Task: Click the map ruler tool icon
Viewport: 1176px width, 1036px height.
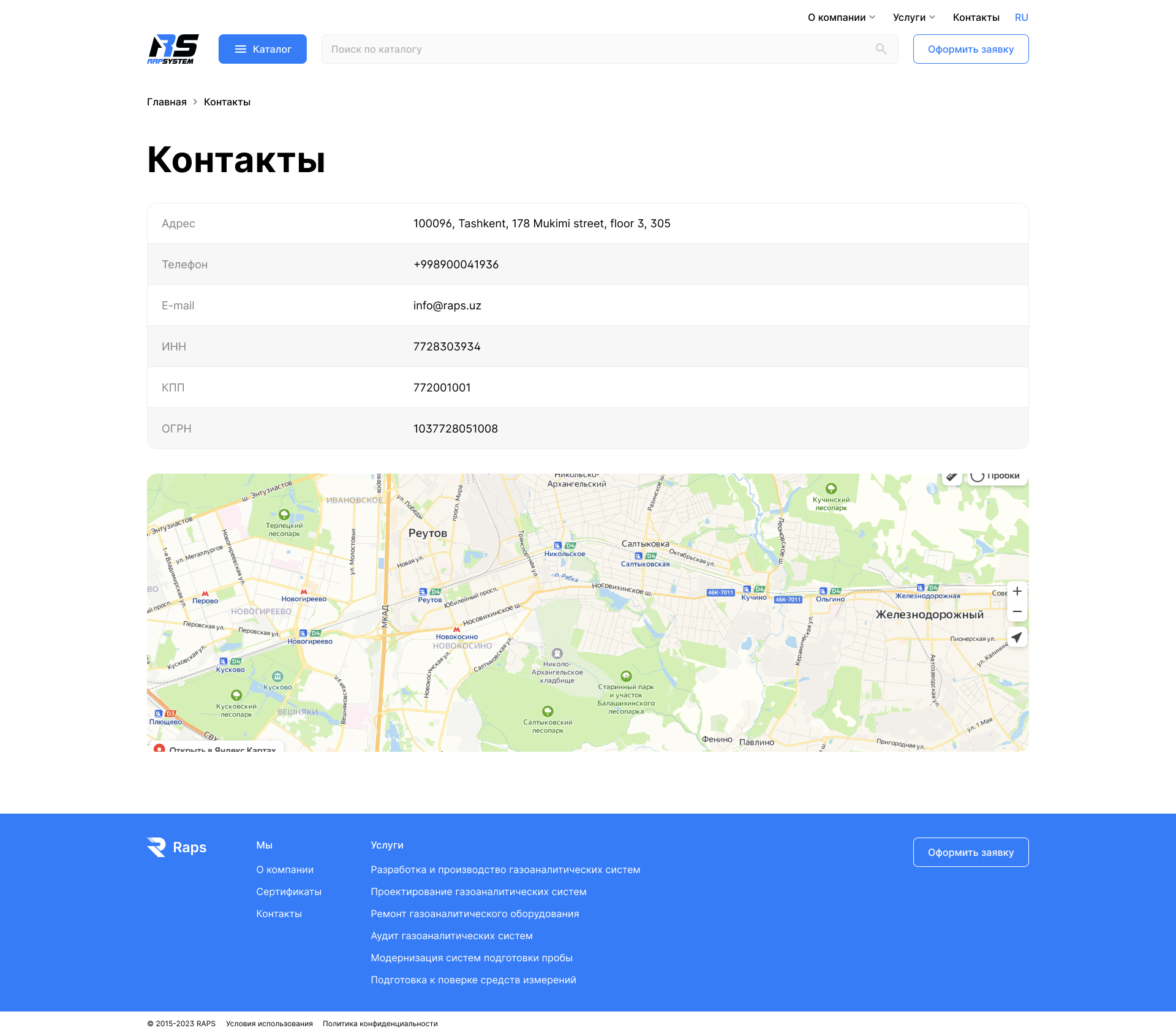Action: (x=952, y=477)
